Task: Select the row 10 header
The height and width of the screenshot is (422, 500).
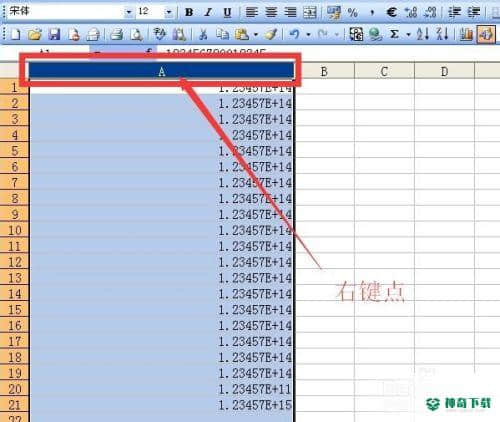Action: (14, 230)
